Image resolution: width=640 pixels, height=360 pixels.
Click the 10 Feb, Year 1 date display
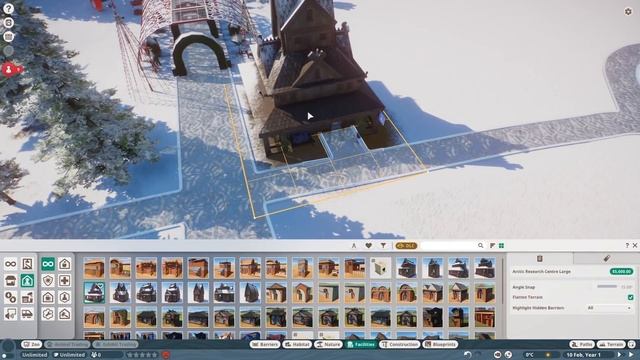tap(583, 355)
